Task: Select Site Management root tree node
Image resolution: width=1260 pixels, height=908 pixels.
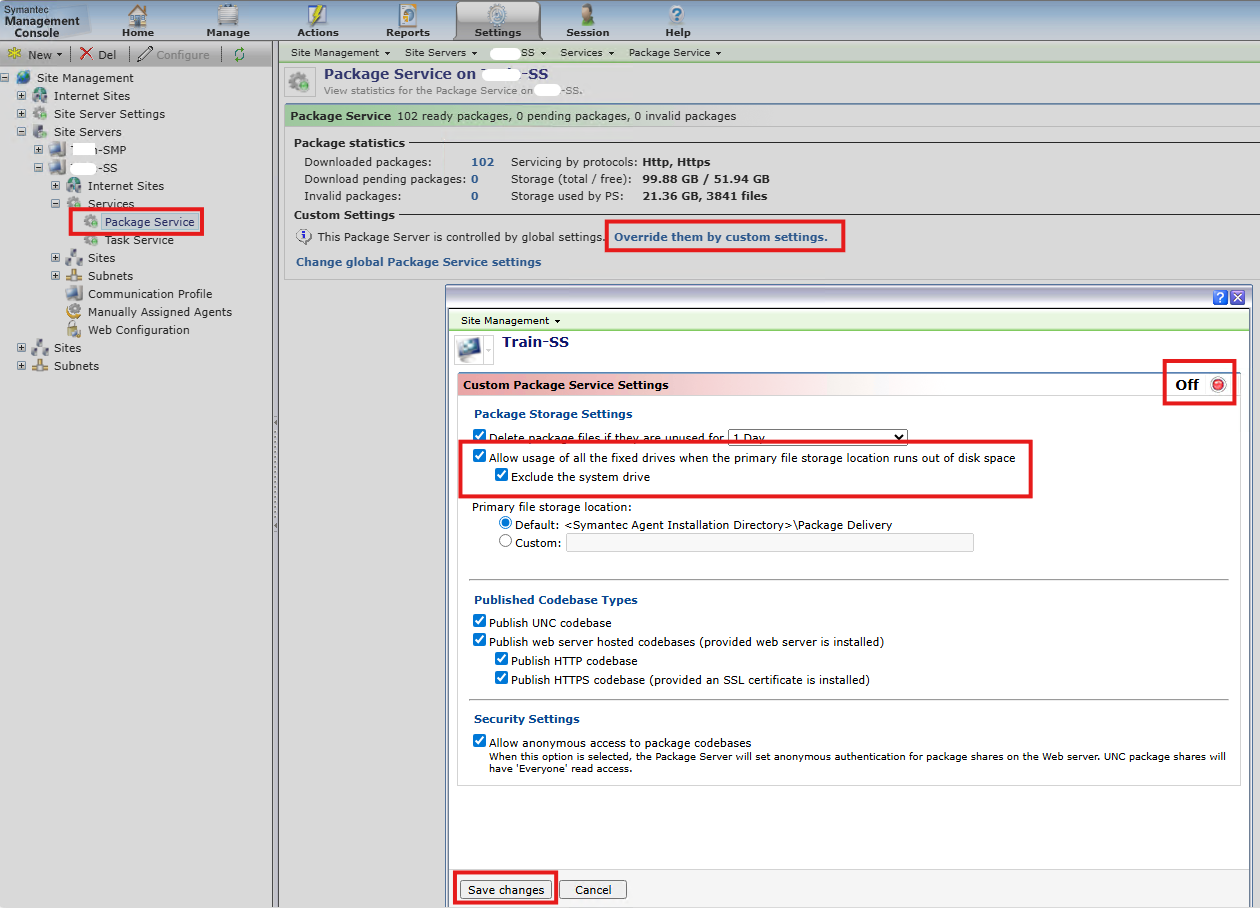Action: pyautogui.click(x=85, y=78)
